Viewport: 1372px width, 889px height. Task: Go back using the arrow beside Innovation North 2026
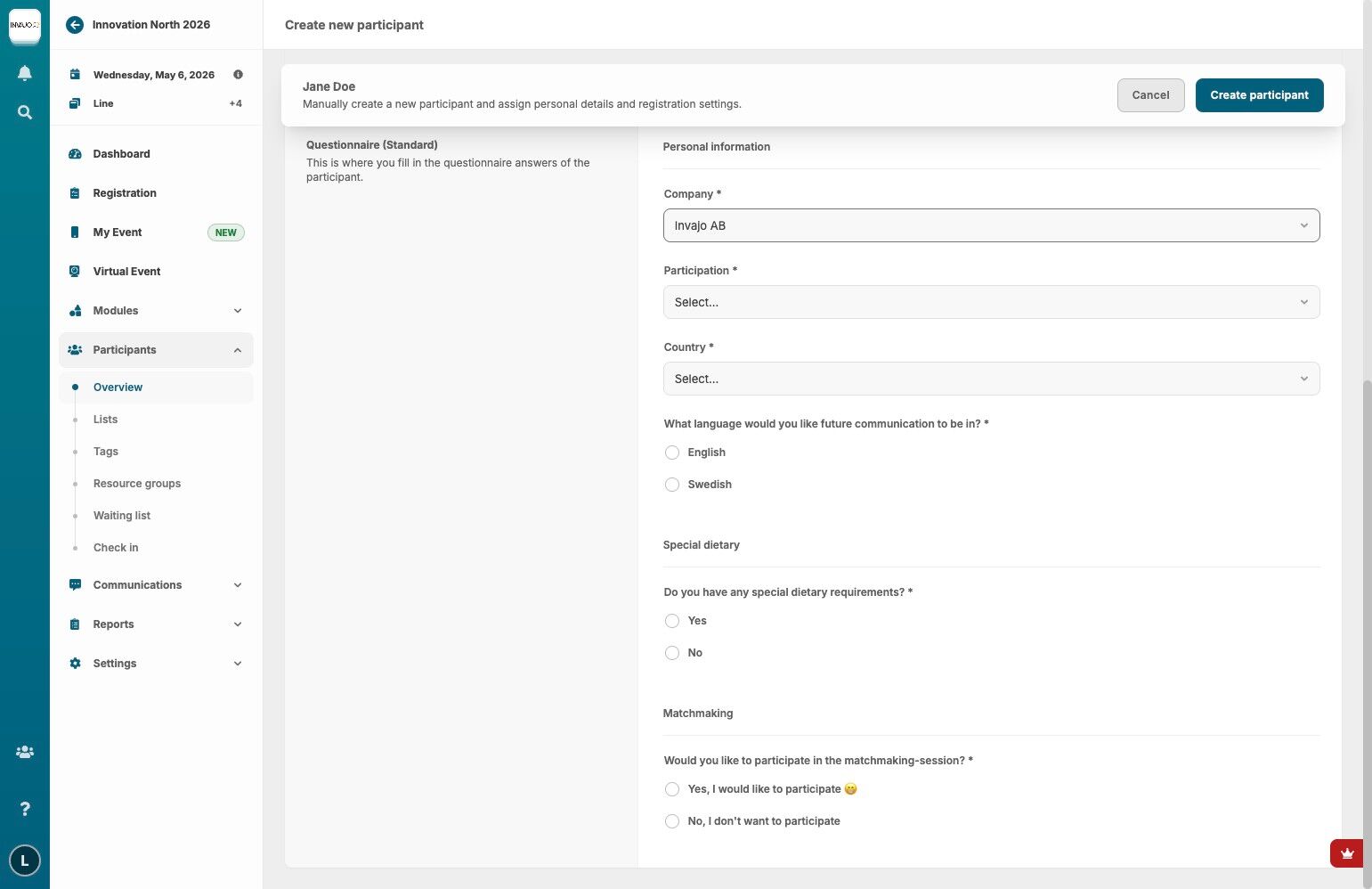[75, 25]
